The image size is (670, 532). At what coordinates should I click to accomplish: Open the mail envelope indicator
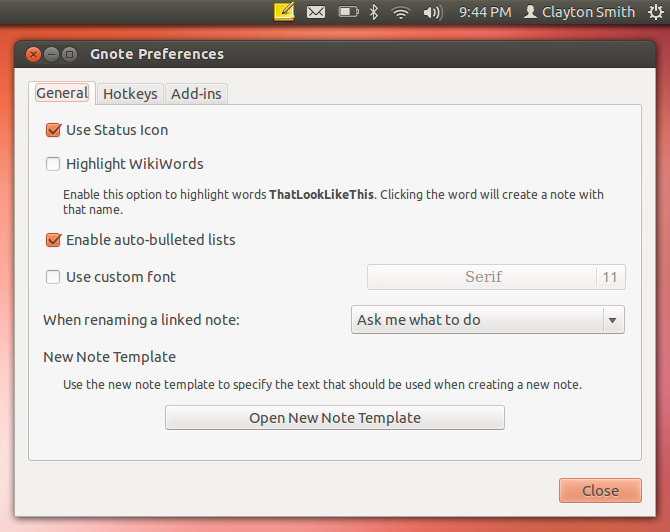point(316,12)
